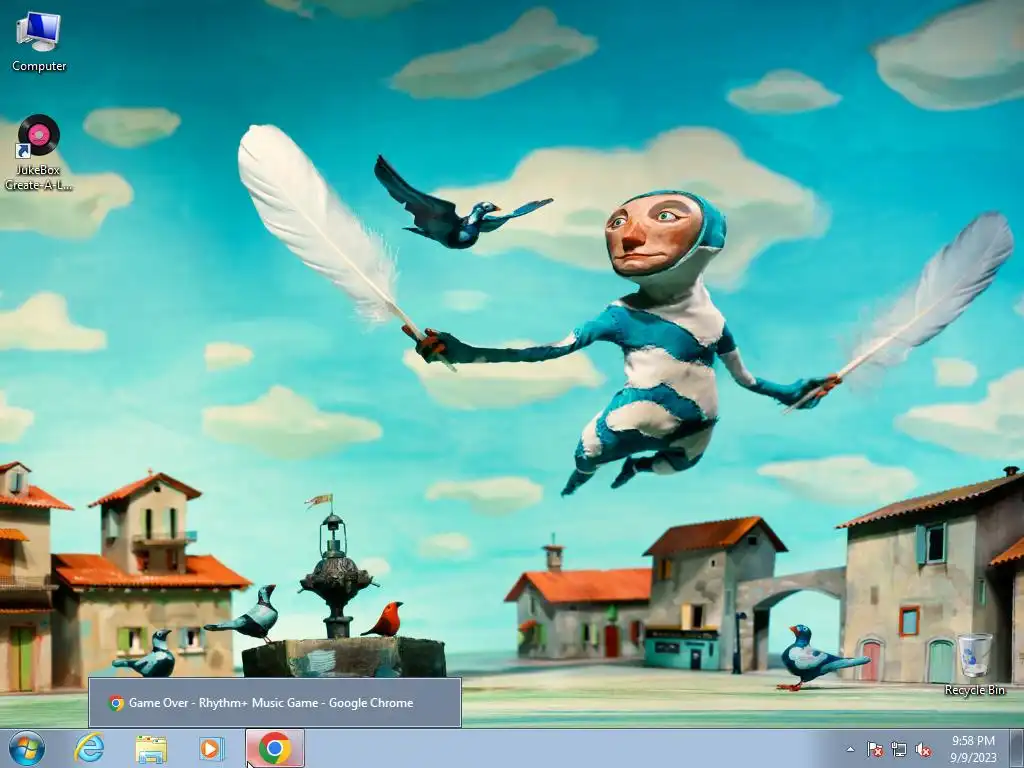Select the Computer desktop icon

[39, 42]
